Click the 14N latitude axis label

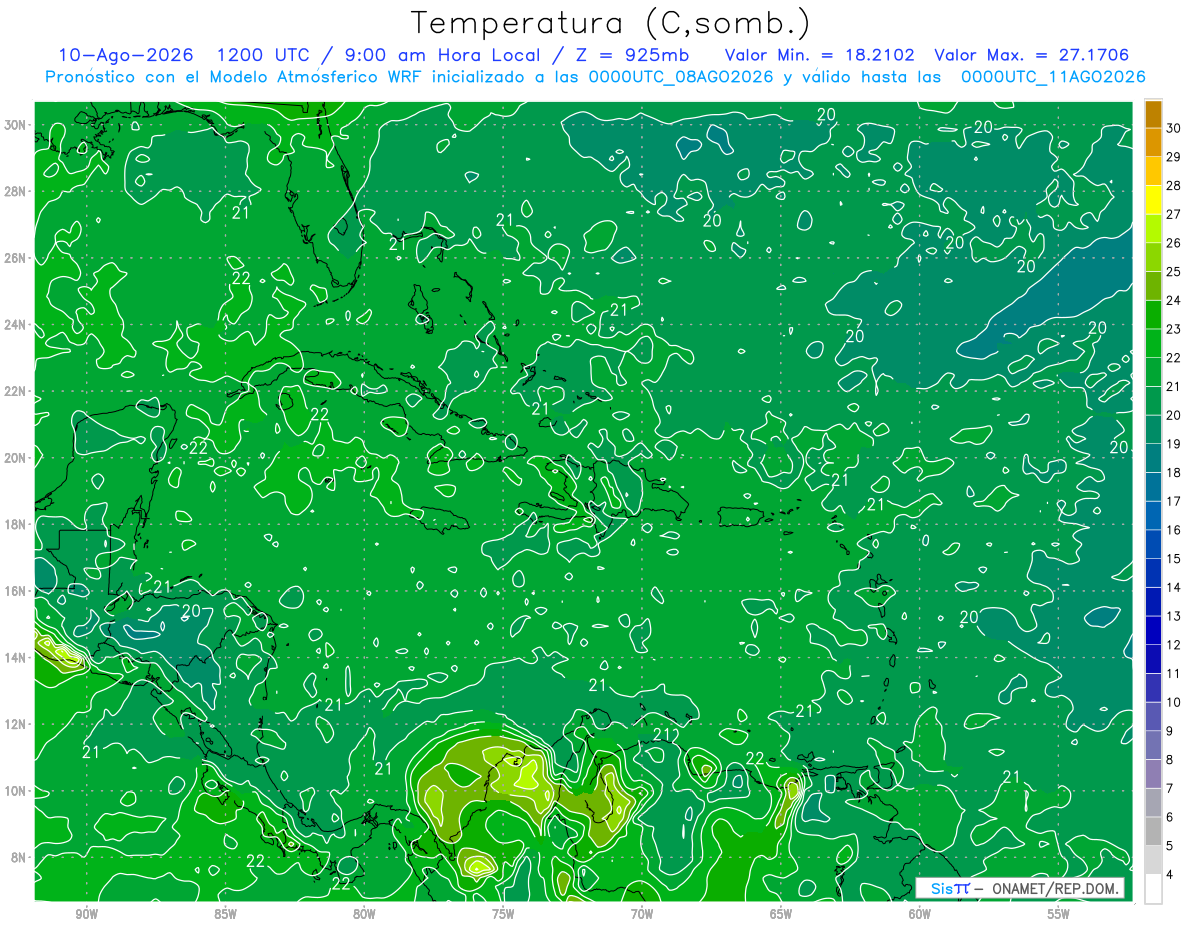16,658
